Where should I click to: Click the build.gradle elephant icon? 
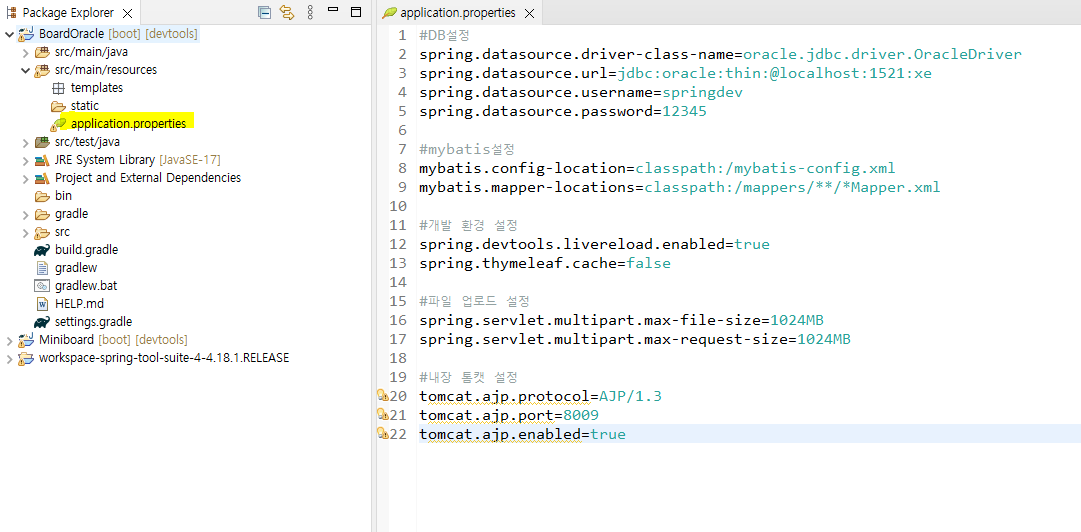(x=42, y=249)
